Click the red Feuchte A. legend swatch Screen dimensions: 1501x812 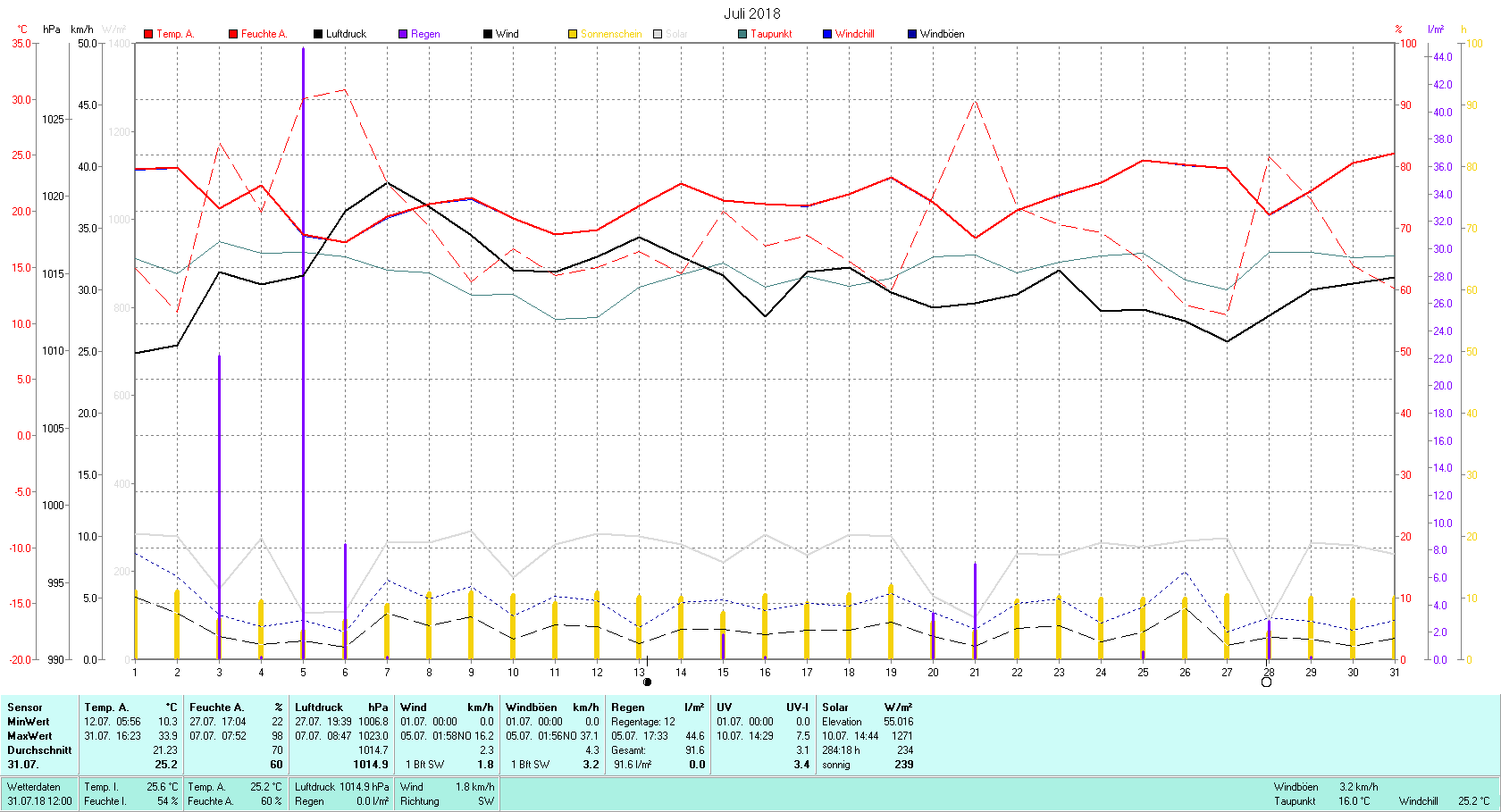[x=233, y=34]
